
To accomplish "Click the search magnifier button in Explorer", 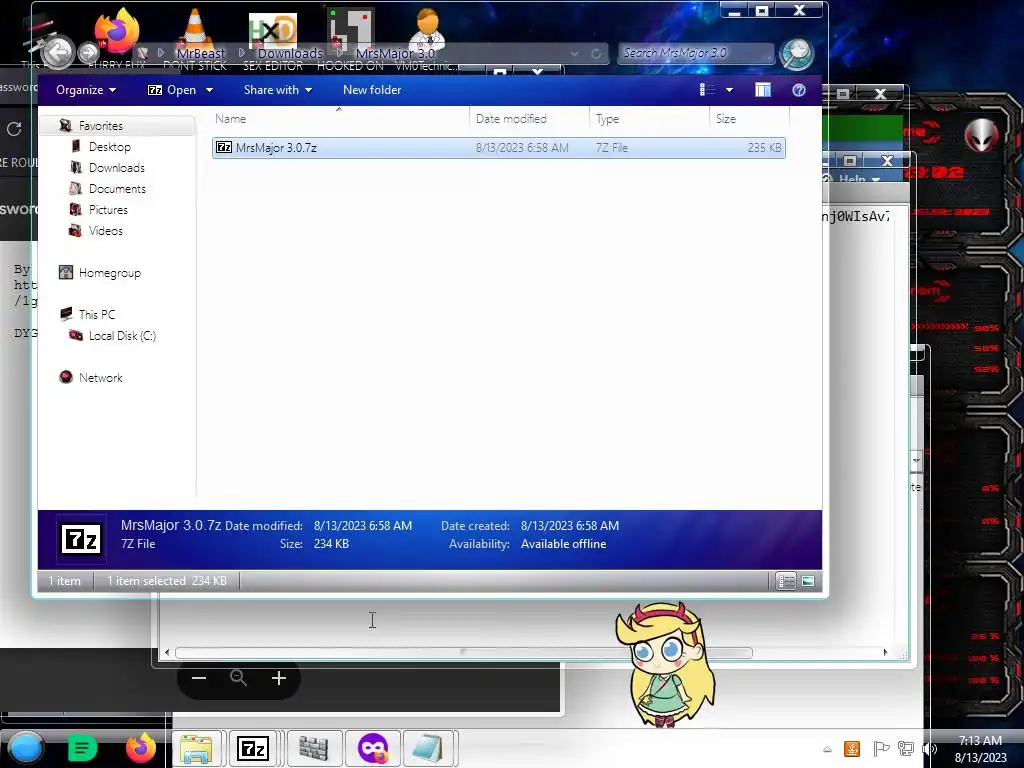I will (x=797, y=54).
